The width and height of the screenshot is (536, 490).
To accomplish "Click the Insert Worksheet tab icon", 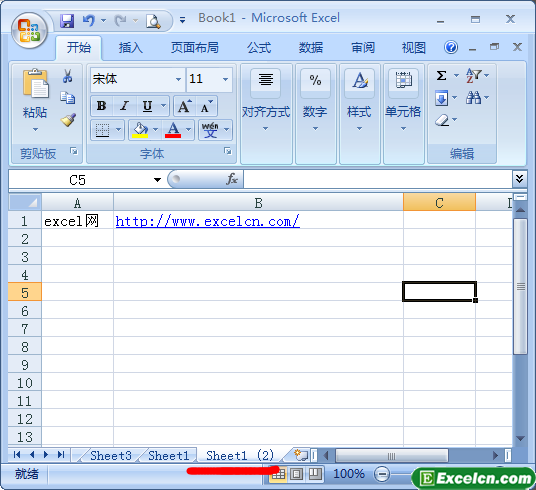I will pos(300,455).
